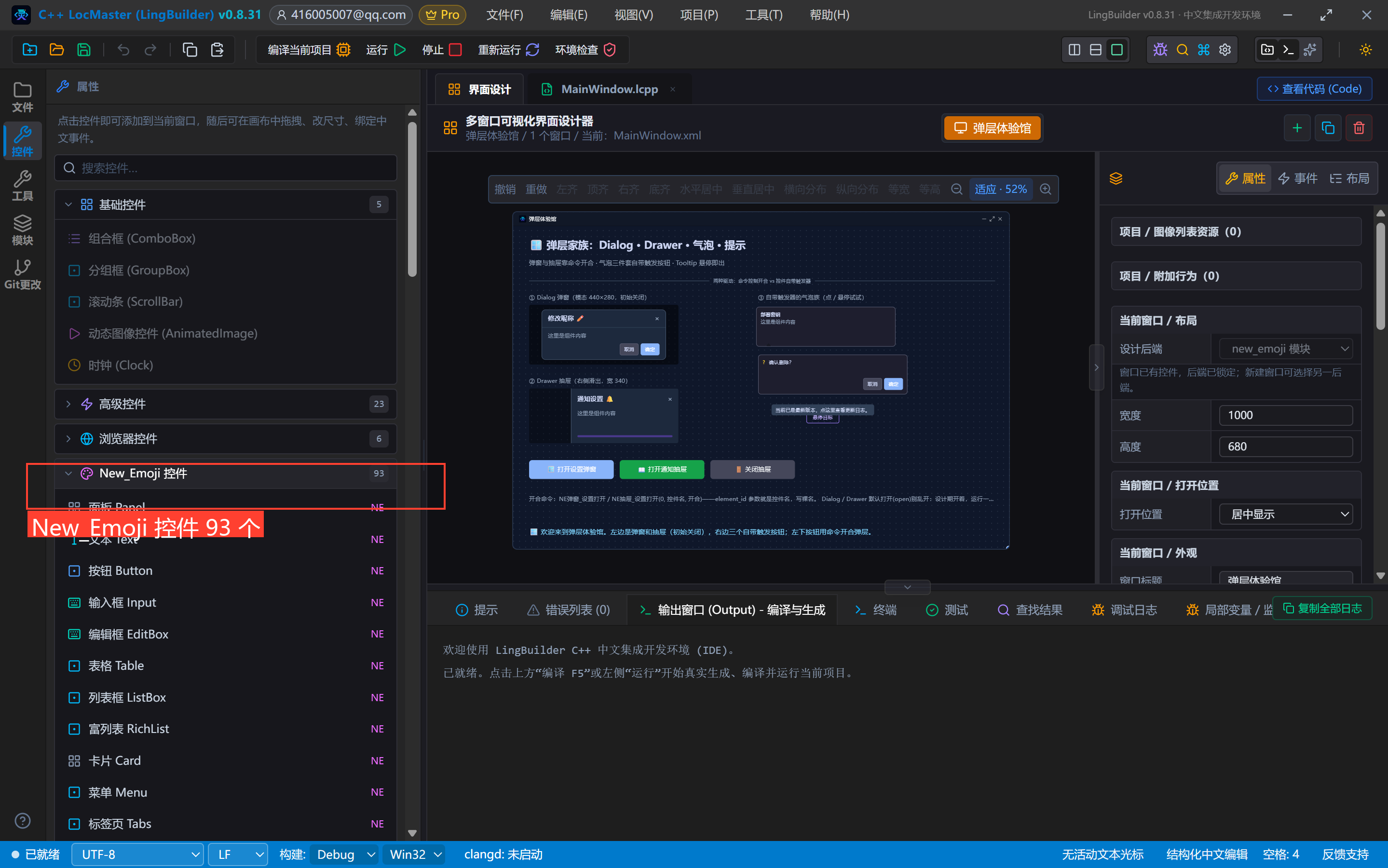Switch to single pane layout icon
The height and width of the screenshot is (868, 1388).
1116,50
